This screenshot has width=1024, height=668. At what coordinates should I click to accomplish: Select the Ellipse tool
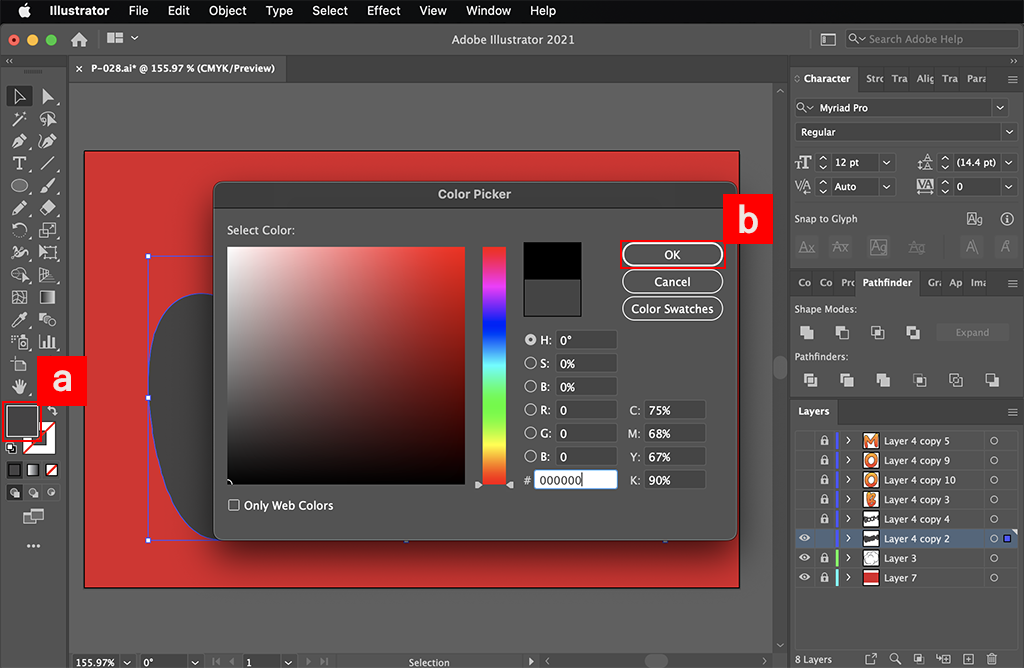(x=19, y=185)
